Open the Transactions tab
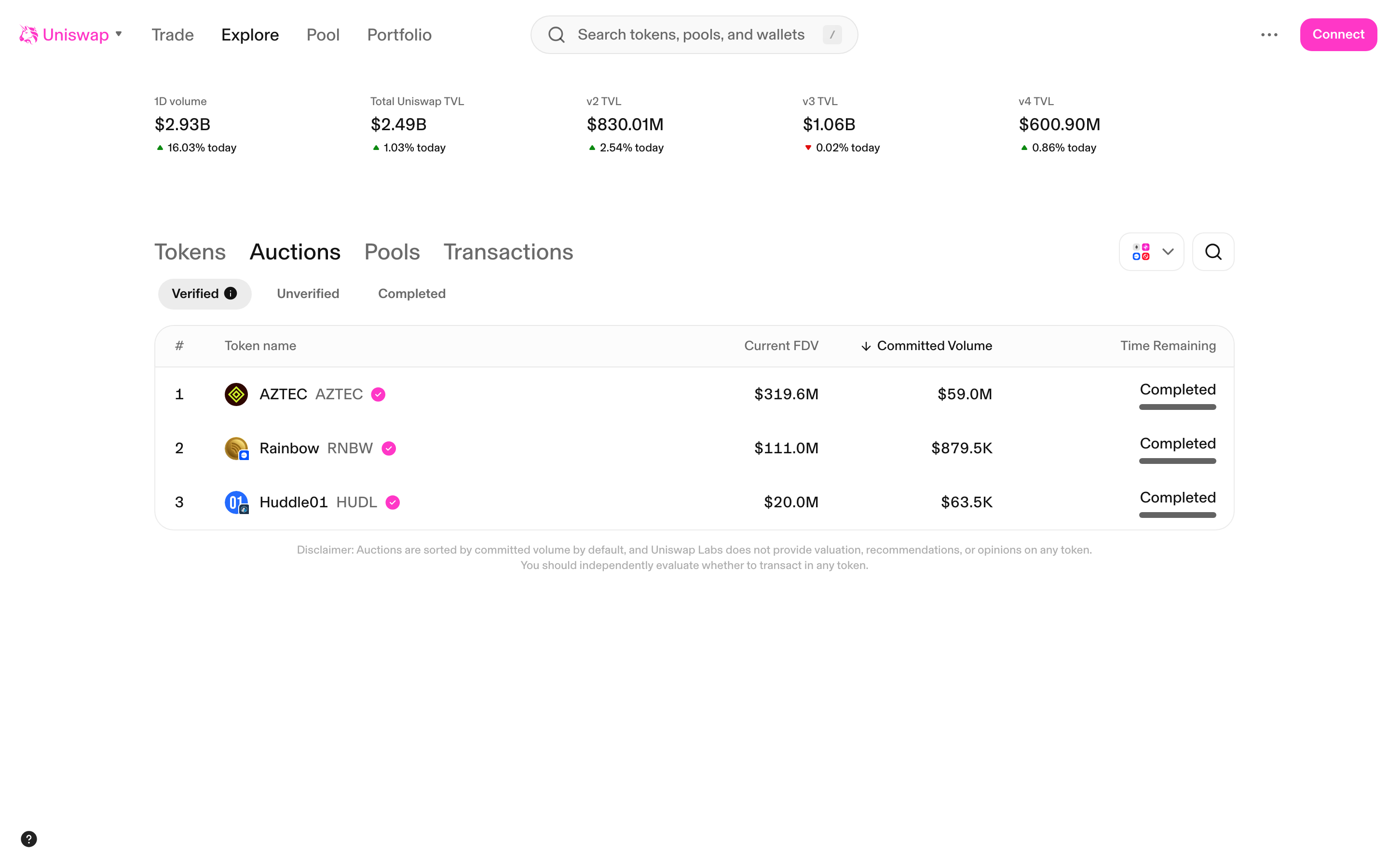The height and width of the screenshot is (868, 1389). tap(508, 251)
